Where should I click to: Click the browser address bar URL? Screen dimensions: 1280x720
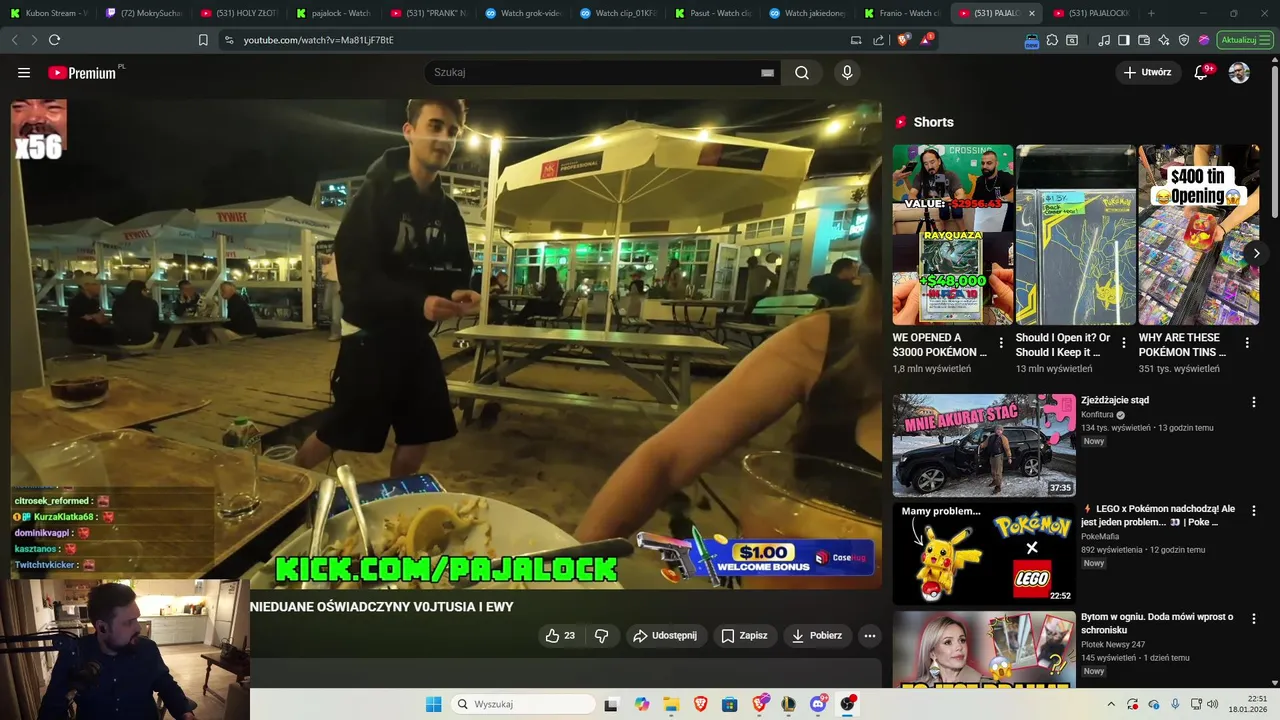tap(318, 40)
